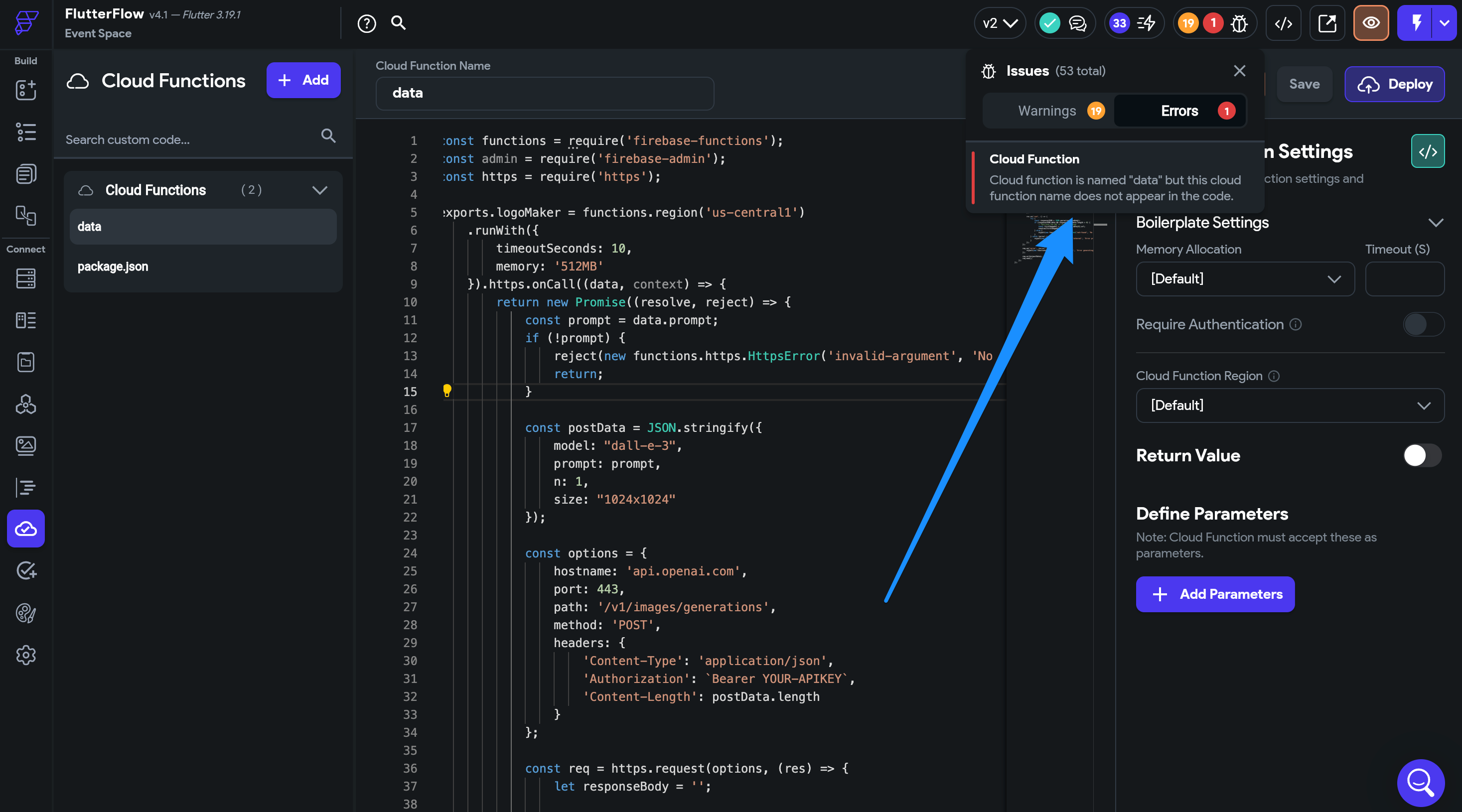Open the Memory Allocation dropdown

[1245, 278]
